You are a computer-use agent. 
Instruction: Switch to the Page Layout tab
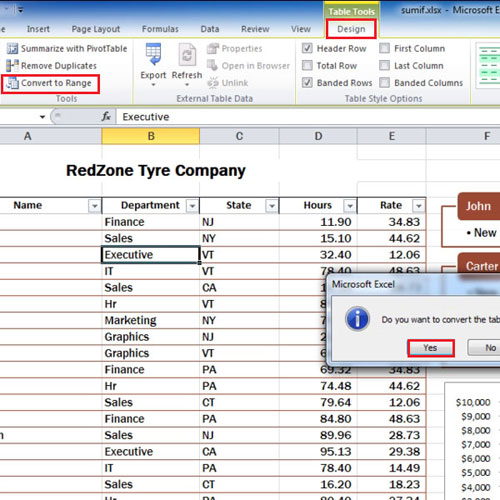96,29
